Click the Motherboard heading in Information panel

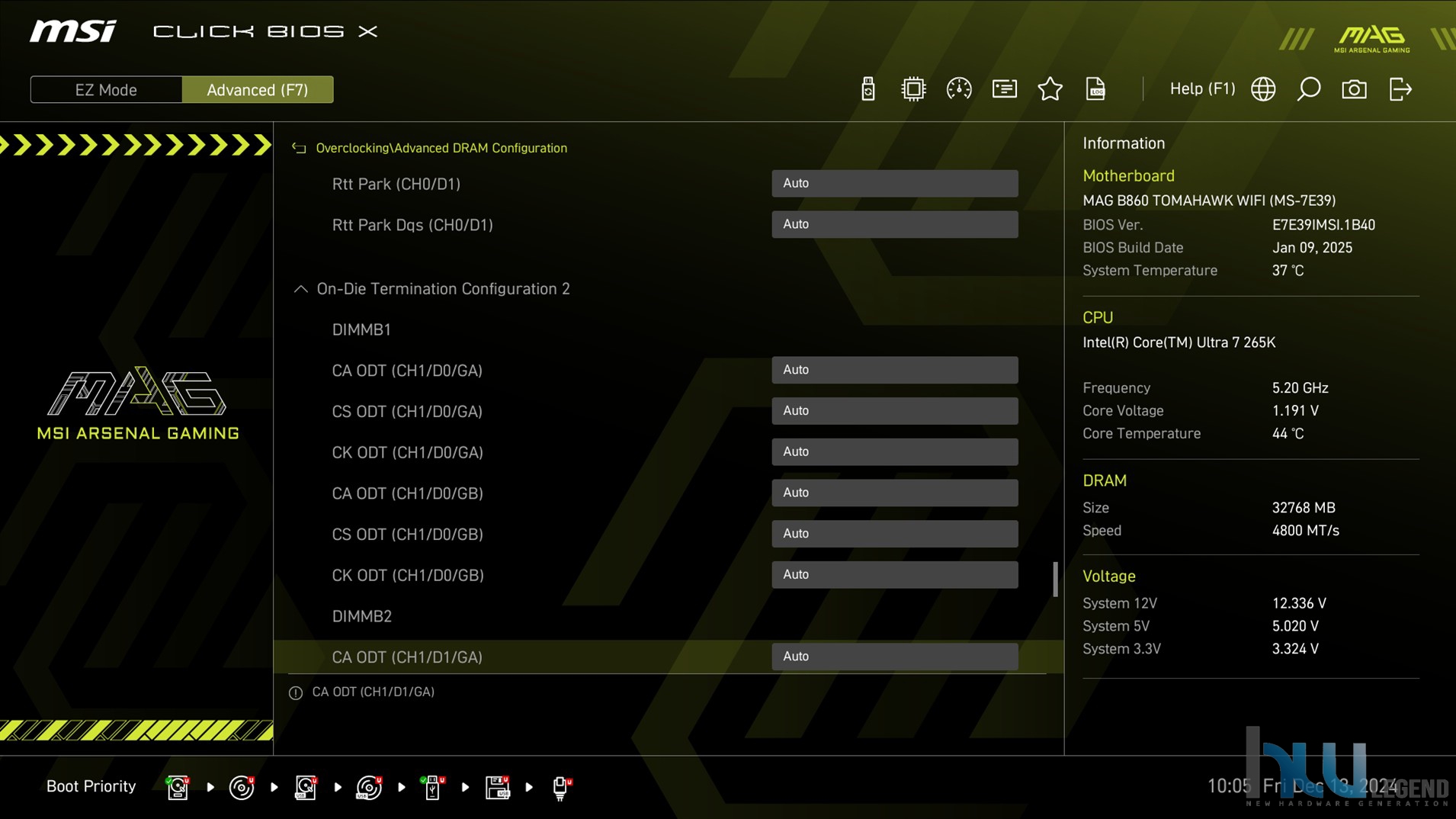(1128, 176)
